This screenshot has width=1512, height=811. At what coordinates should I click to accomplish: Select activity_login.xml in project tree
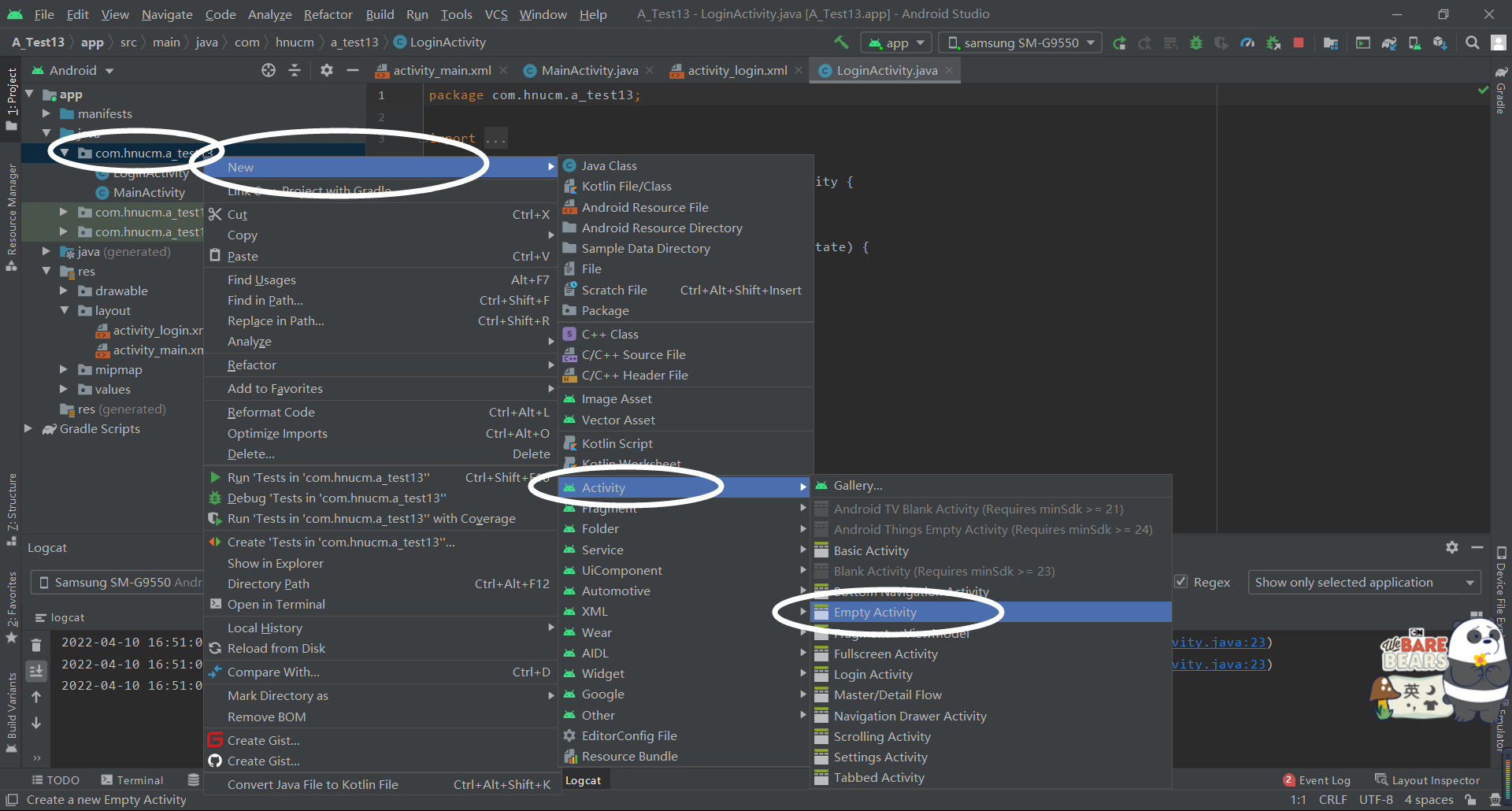point(157,330)
